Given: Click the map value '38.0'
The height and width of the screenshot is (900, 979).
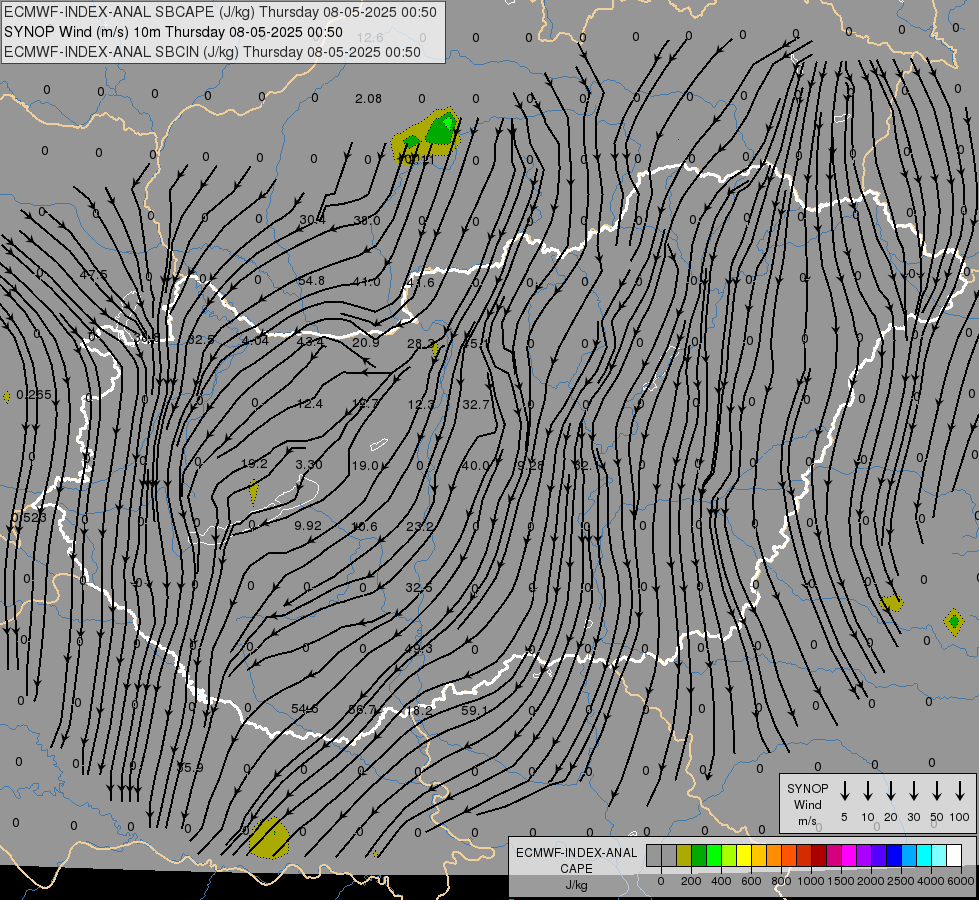Looking at the screenshot, I should point(367,220).
